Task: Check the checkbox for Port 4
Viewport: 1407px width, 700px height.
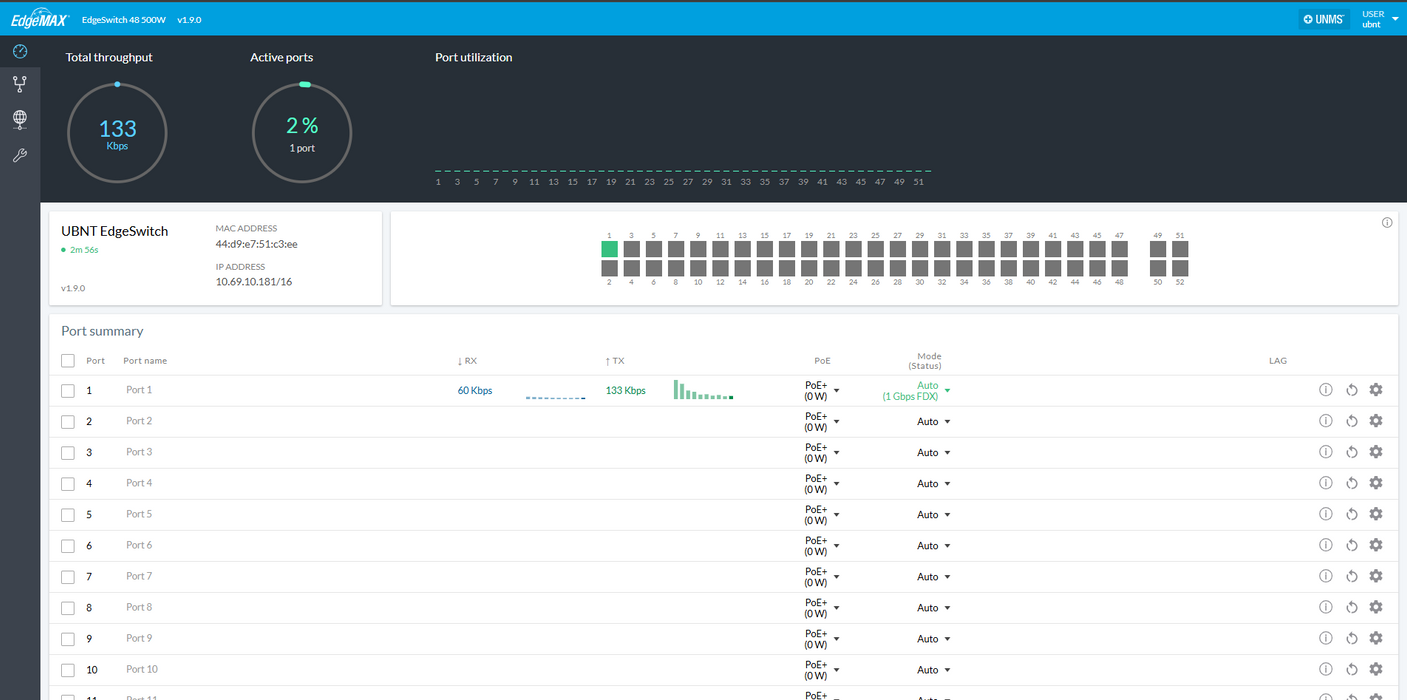Action: pos(68,484)
